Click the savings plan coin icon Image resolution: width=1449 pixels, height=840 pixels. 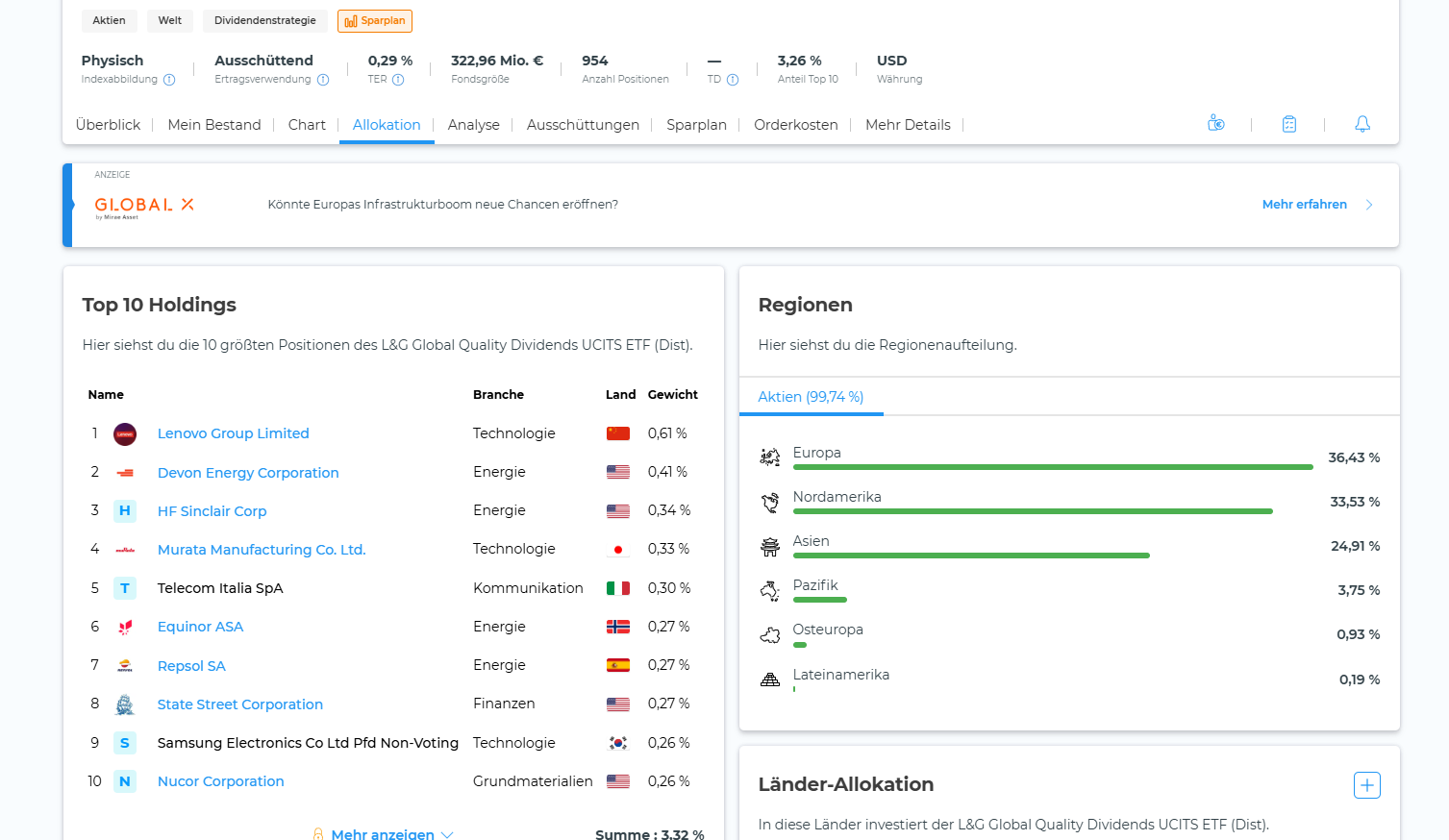click(1215, 124)
